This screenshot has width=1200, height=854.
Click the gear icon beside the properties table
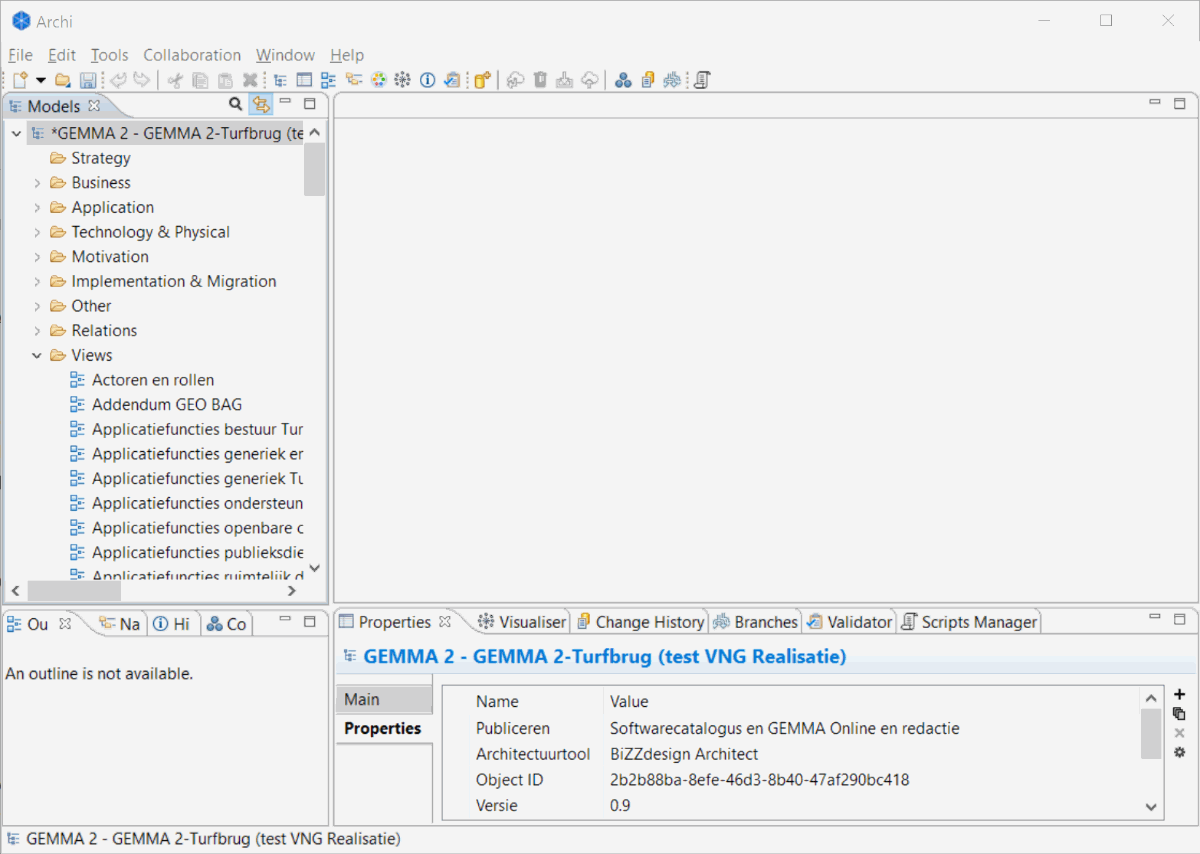1180,752
